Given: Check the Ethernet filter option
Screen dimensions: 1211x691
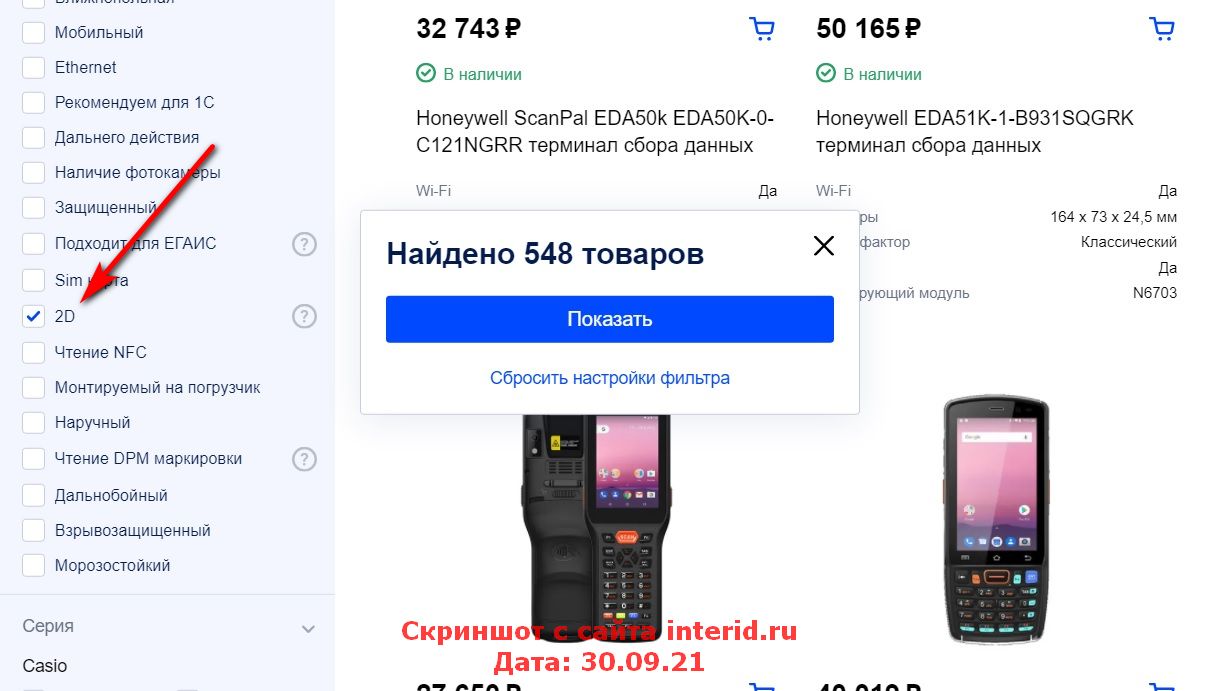Looking at the screenshot, I should (34, 67).
